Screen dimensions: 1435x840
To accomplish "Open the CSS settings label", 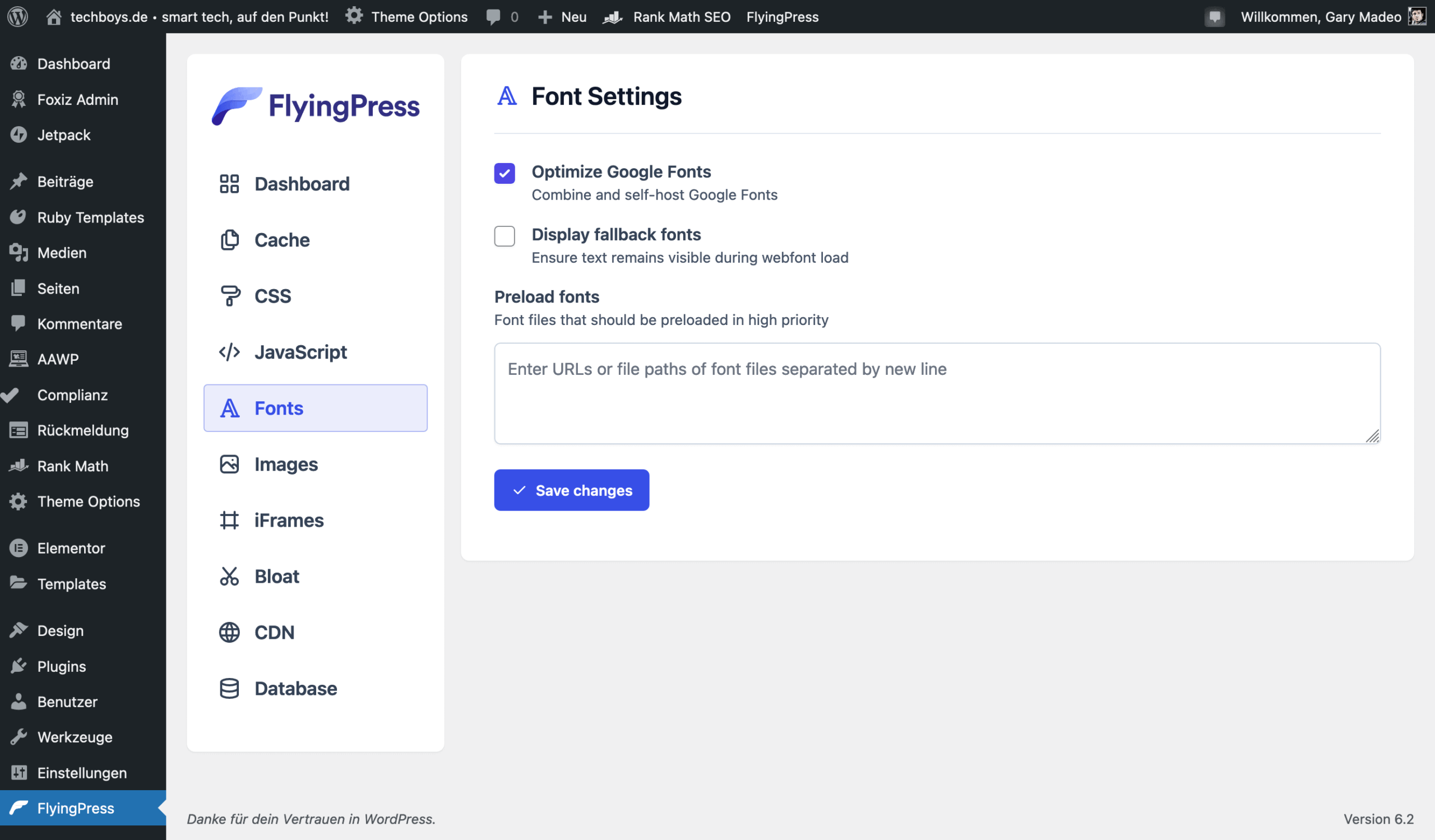I will [273, 296].
